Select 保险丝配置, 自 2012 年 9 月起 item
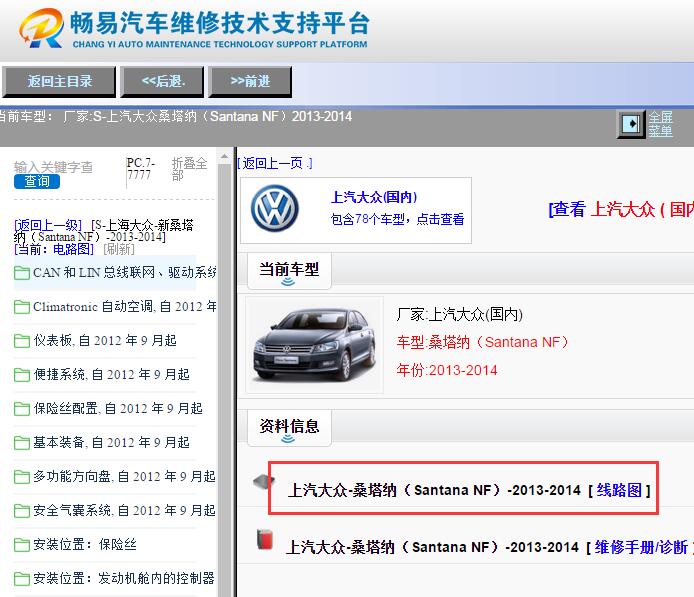 [x=118, y=408]
